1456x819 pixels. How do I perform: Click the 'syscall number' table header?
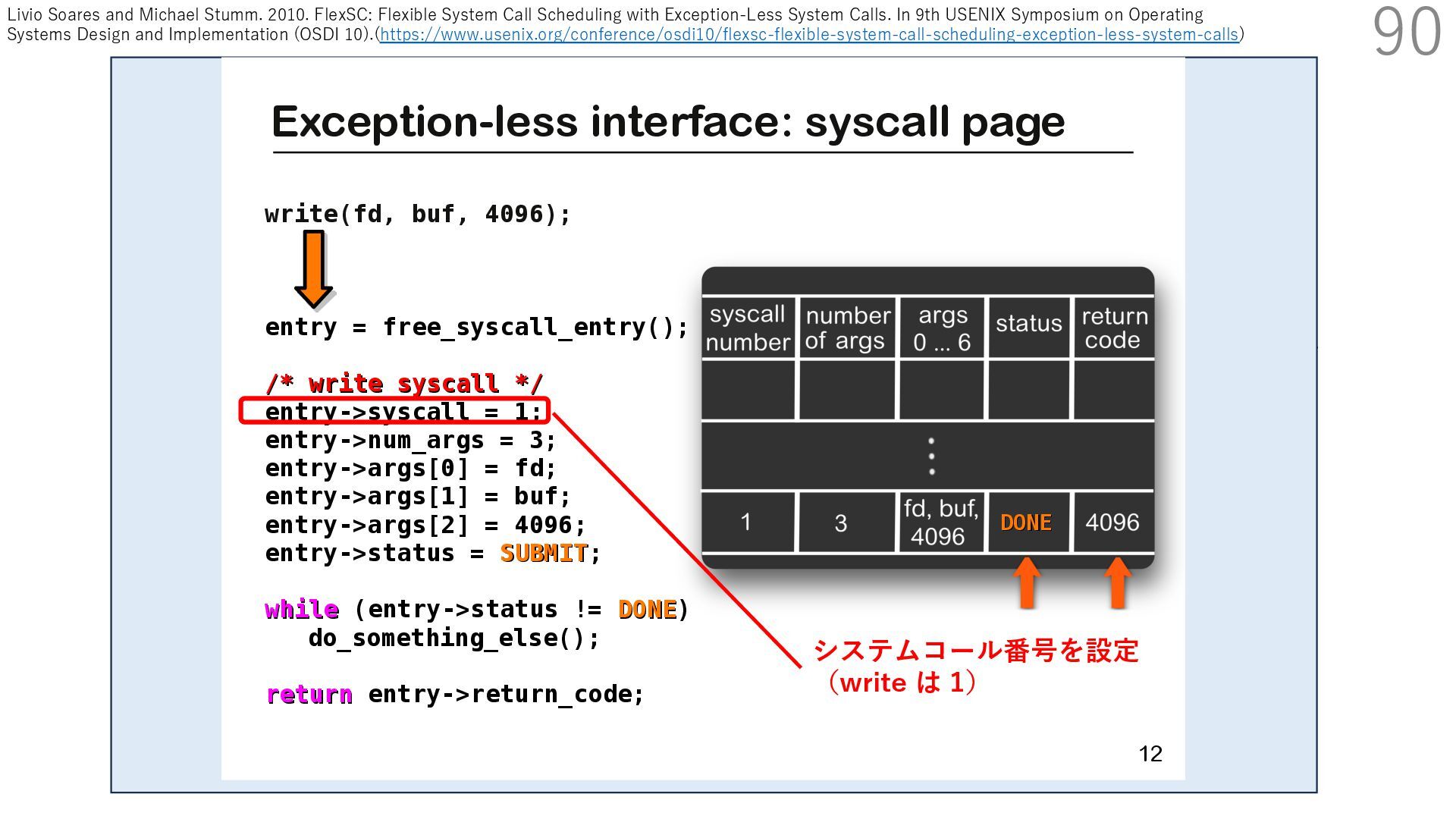click(748, 328)
